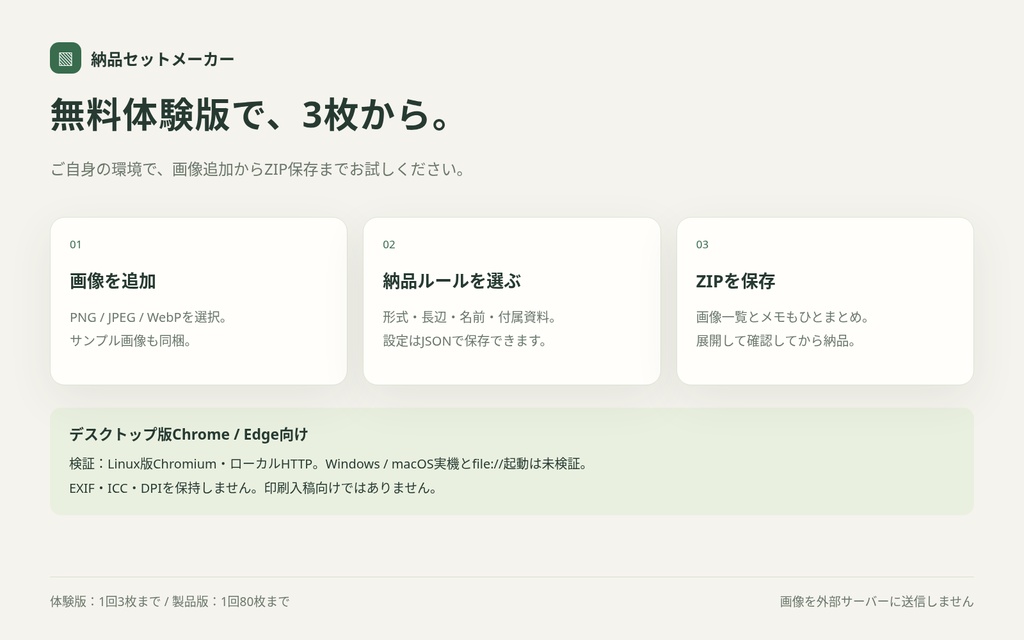Click the step number 02 label
This screenshot has height=640, width=1024.
pos(389,244)
